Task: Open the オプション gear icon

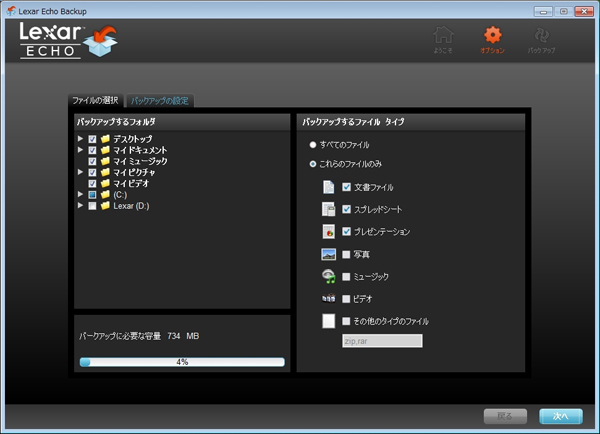Action: [x=492, y=36]
